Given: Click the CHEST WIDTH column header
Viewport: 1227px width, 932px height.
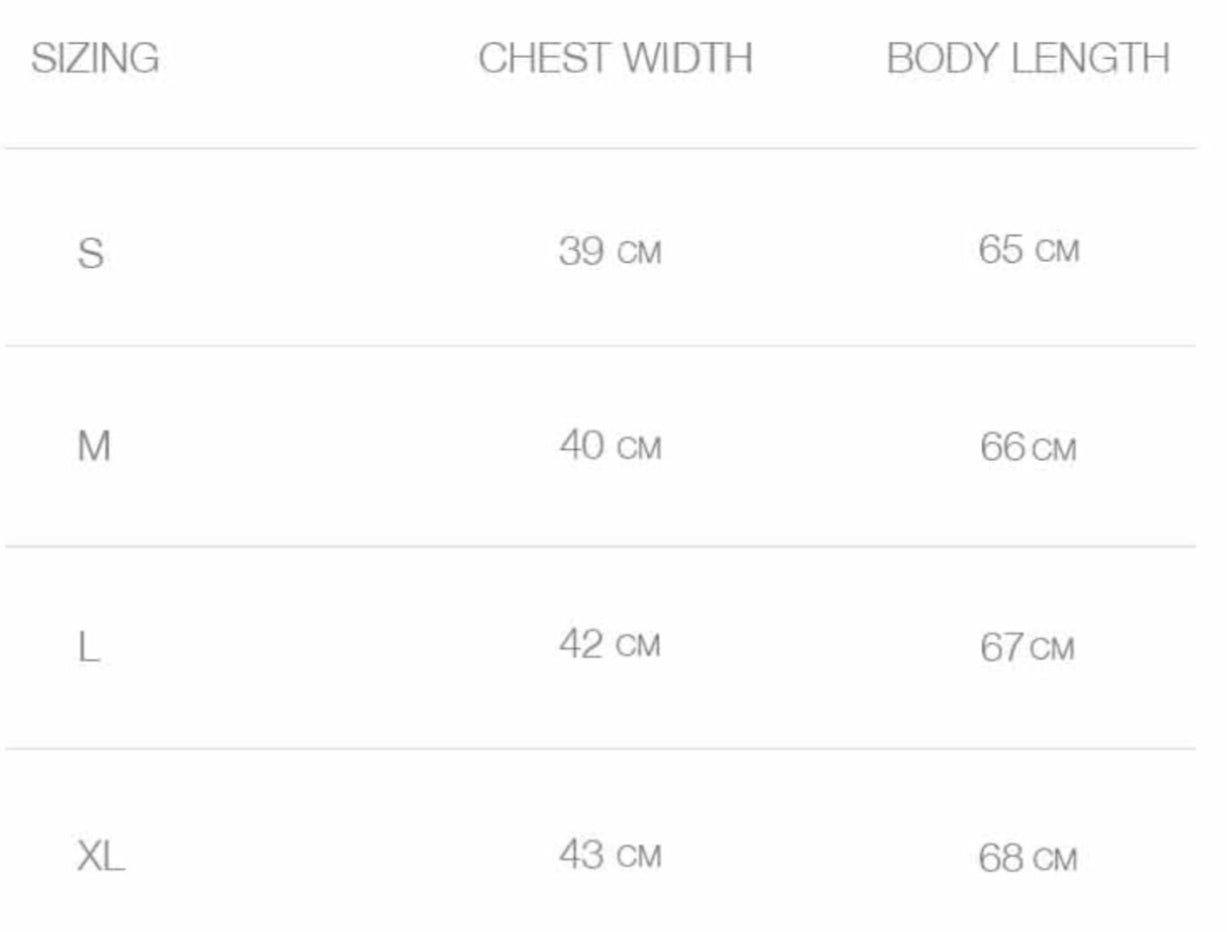Looking at the screenshot, I should 615,59.
